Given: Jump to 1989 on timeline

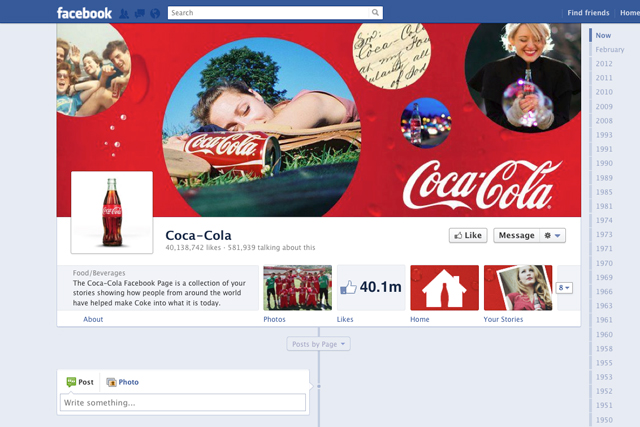Looking at the screenshot, I should pyautogui.click(x=604, y=178).
